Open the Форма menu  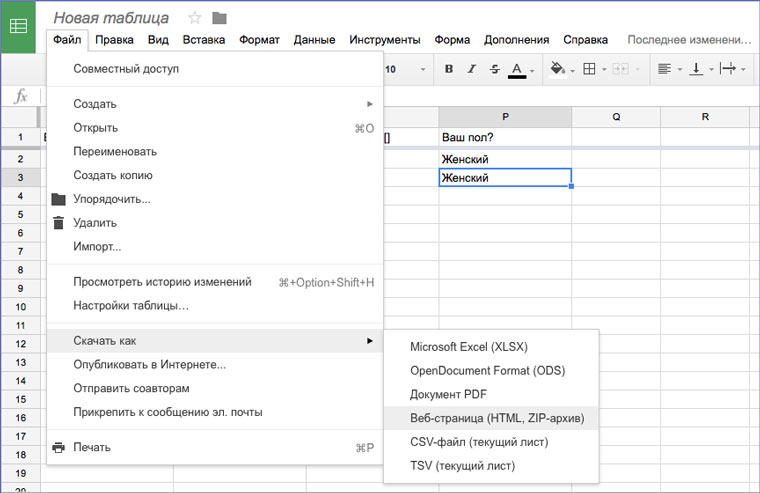452,40
